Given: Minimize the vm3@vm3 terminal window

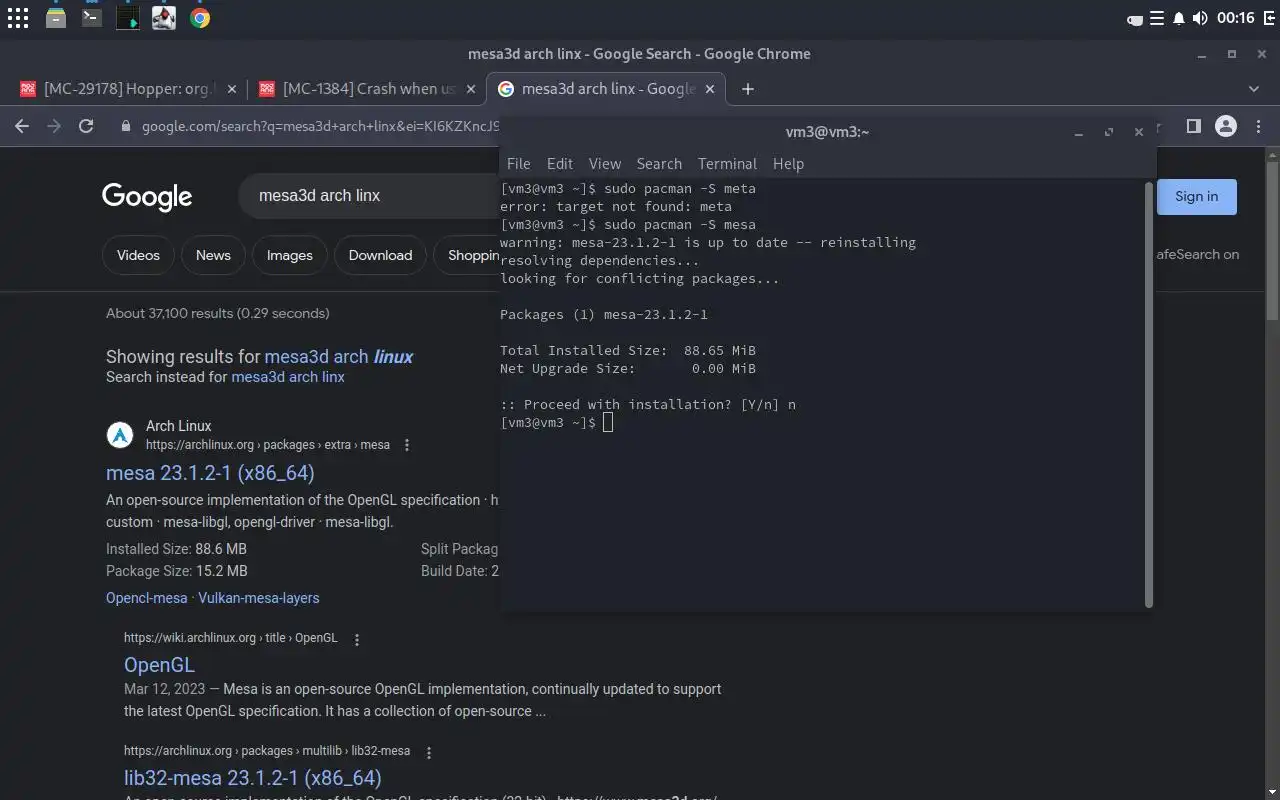Looking at the screenshot, I should coord(1079,132).
